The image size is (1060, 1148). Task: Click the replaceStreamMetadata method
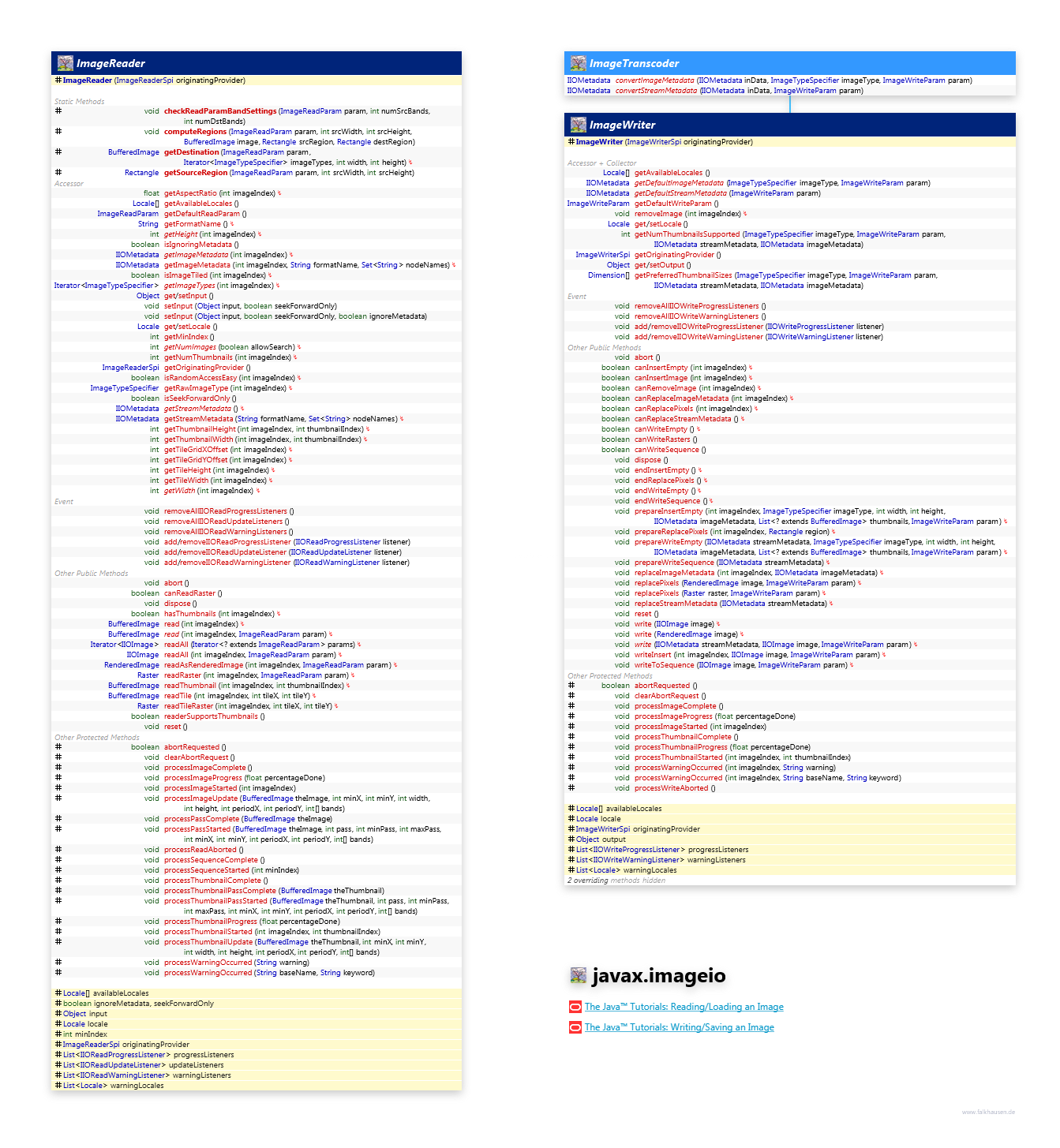(676, 604)
